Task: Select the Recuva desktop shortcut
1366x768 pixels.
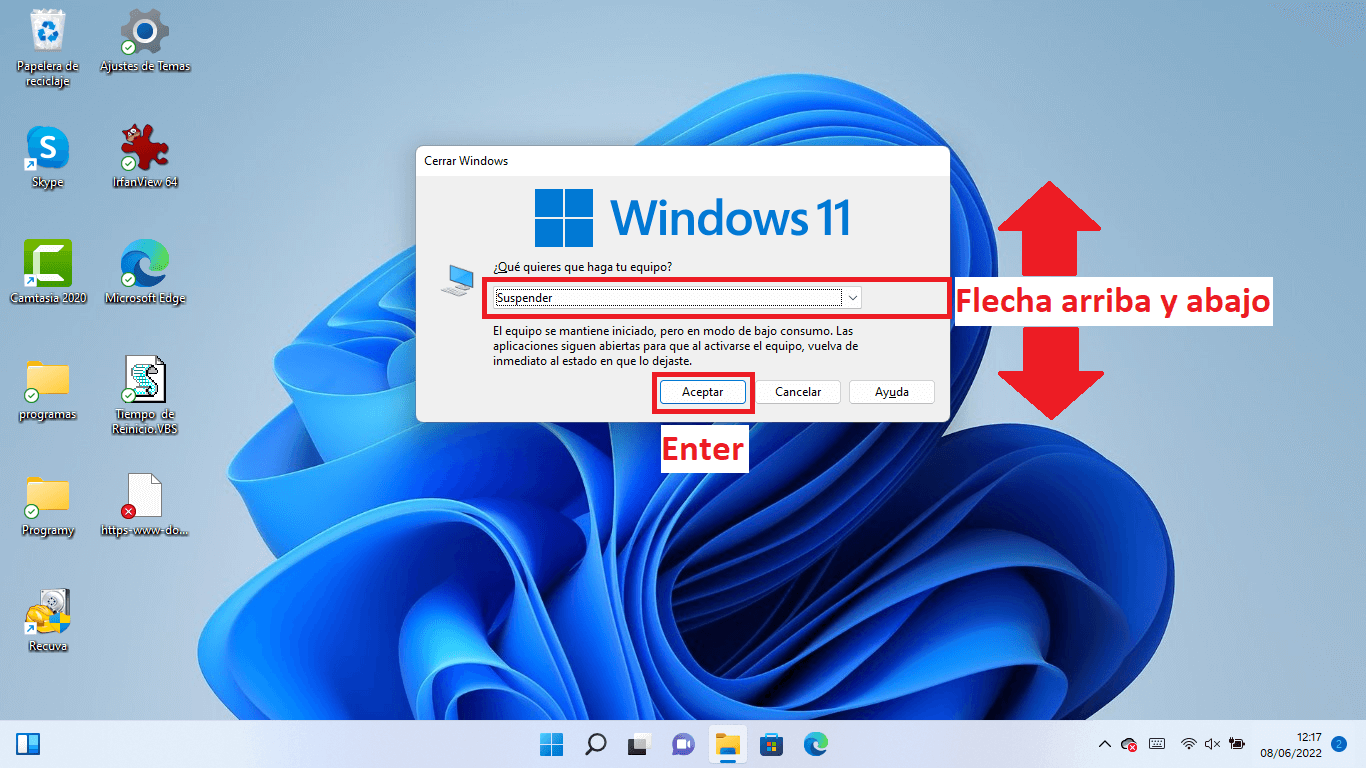Action: [47, 621]
